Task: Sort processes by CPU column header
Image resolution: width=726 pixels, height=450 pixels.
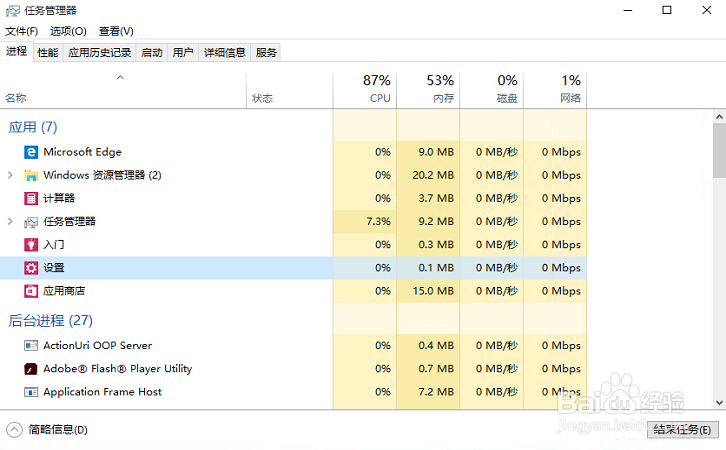Action: pyautogui.click(x=365, y=90)
